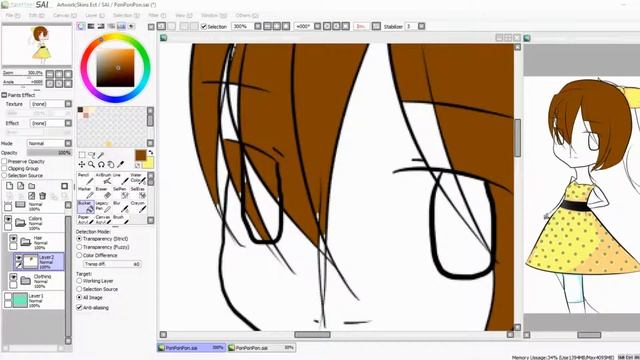
Task: Open the Selection menu
Action: tap(126, 16)
